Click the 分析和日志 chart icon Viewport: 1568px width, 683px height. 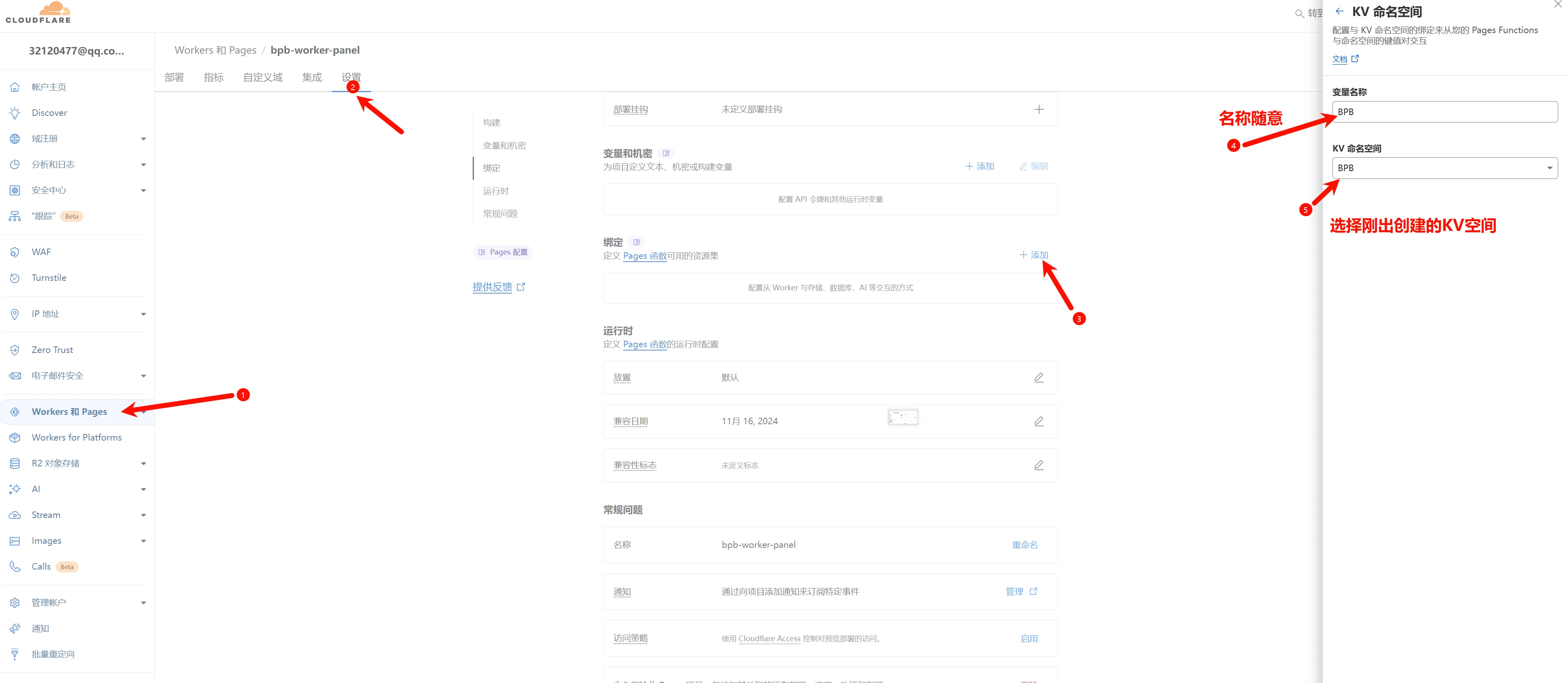15,164
